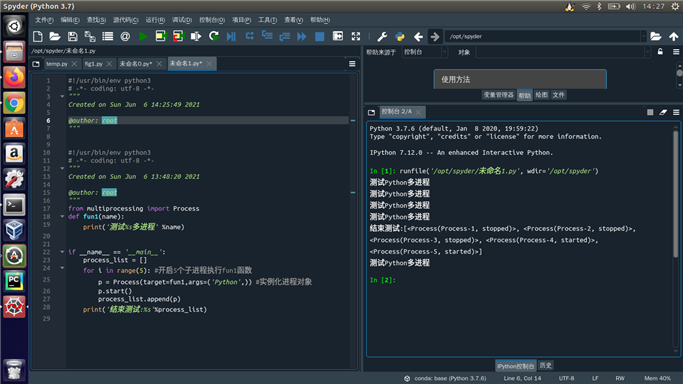Open the PYTHONPATH manager
This screenshot has height=384, width=683.
click(x=399, y=37)
